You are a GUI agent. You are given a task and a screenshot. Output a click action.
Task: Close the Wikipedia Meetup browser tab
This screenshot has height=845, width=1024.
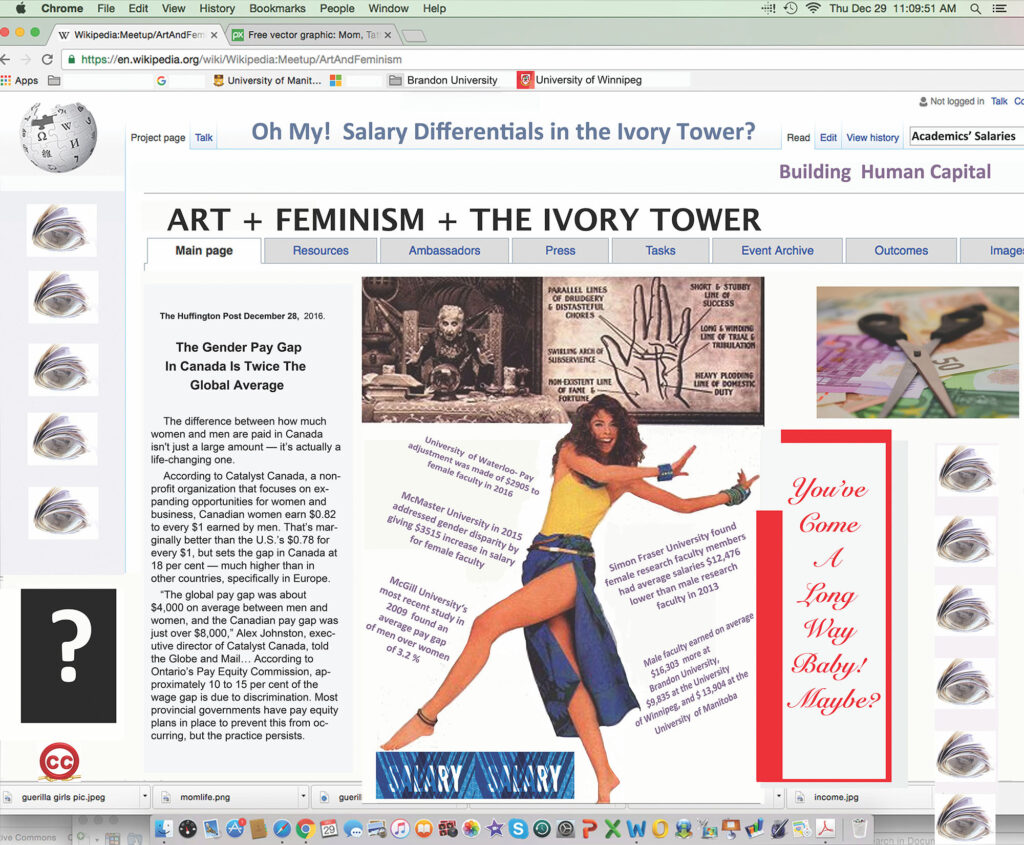click(x=214, y=35)
